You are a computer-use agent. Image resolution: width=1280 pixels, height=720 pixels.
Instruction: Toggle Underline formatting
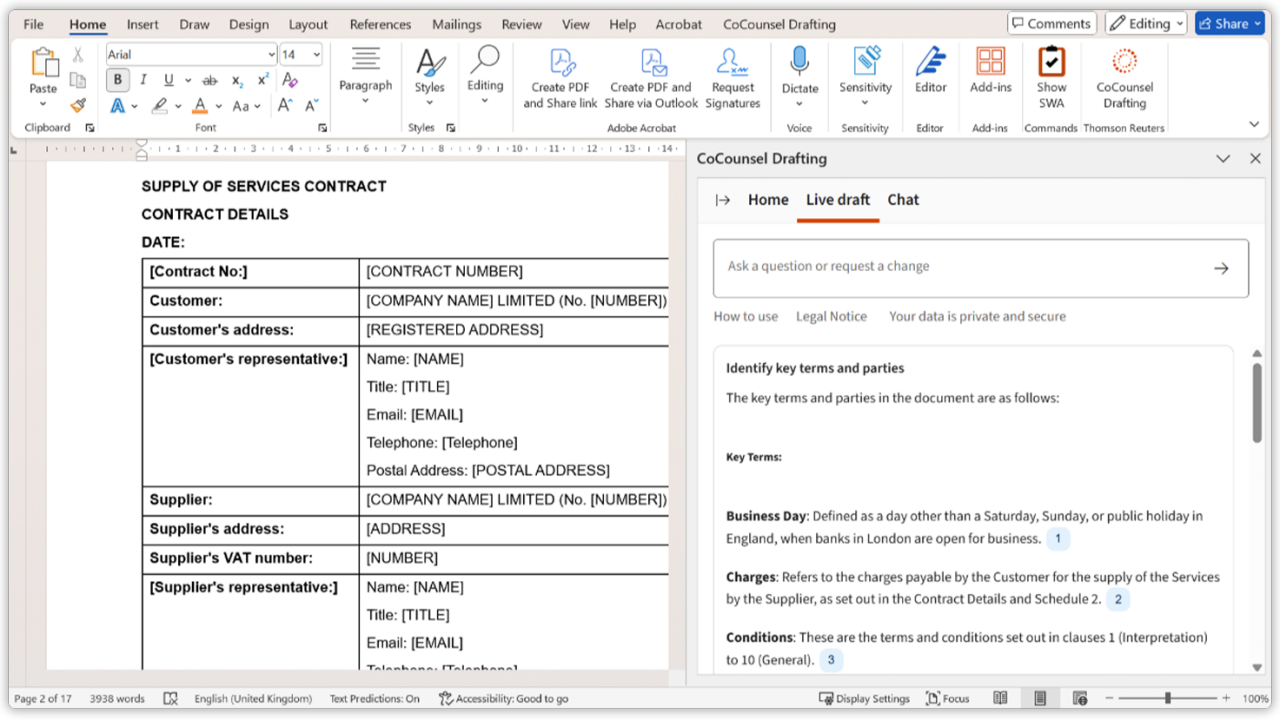click(x=168, y=80)
